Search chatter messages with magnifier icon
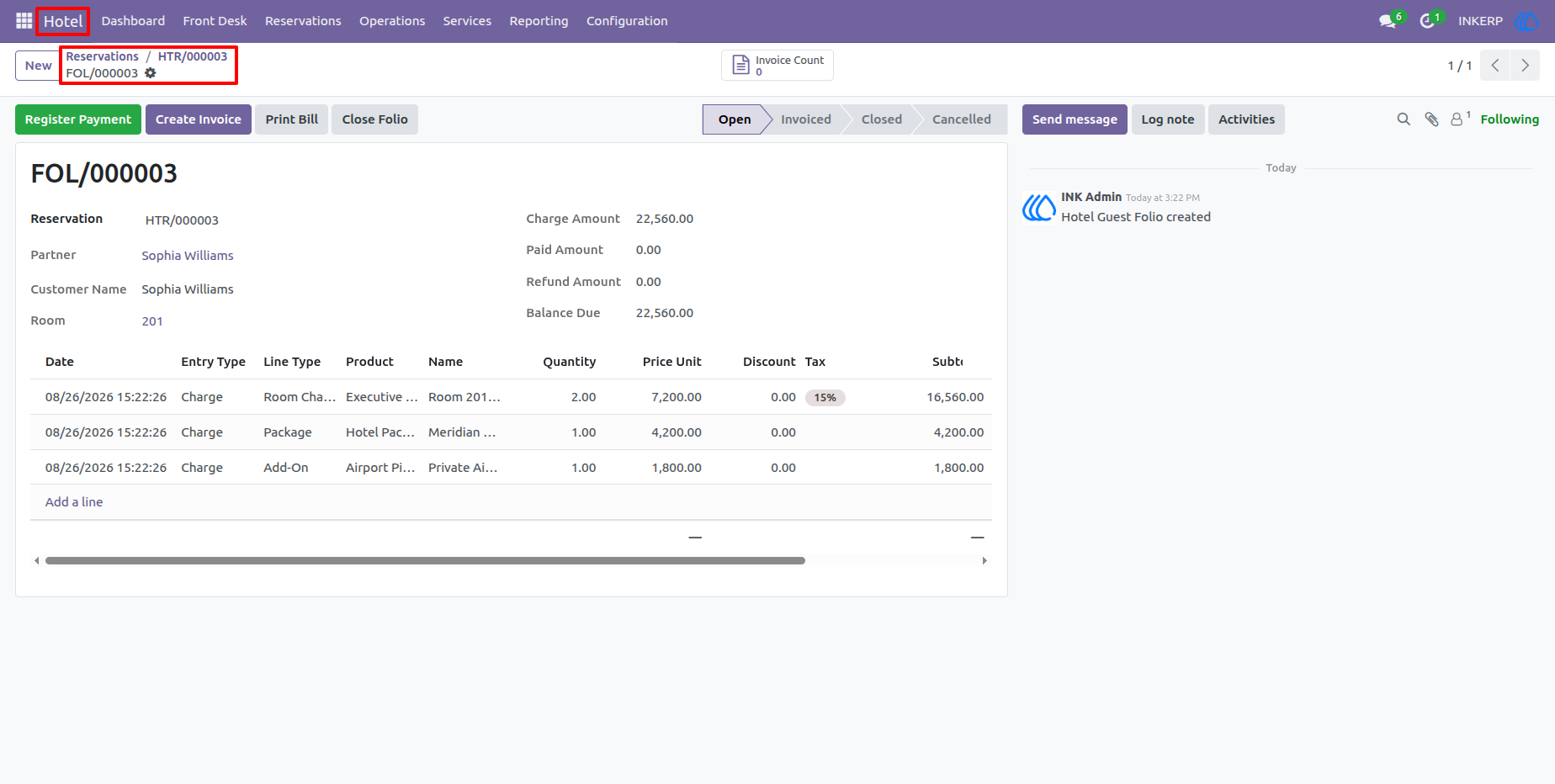1555x784 pixels. click(1404, 119)
